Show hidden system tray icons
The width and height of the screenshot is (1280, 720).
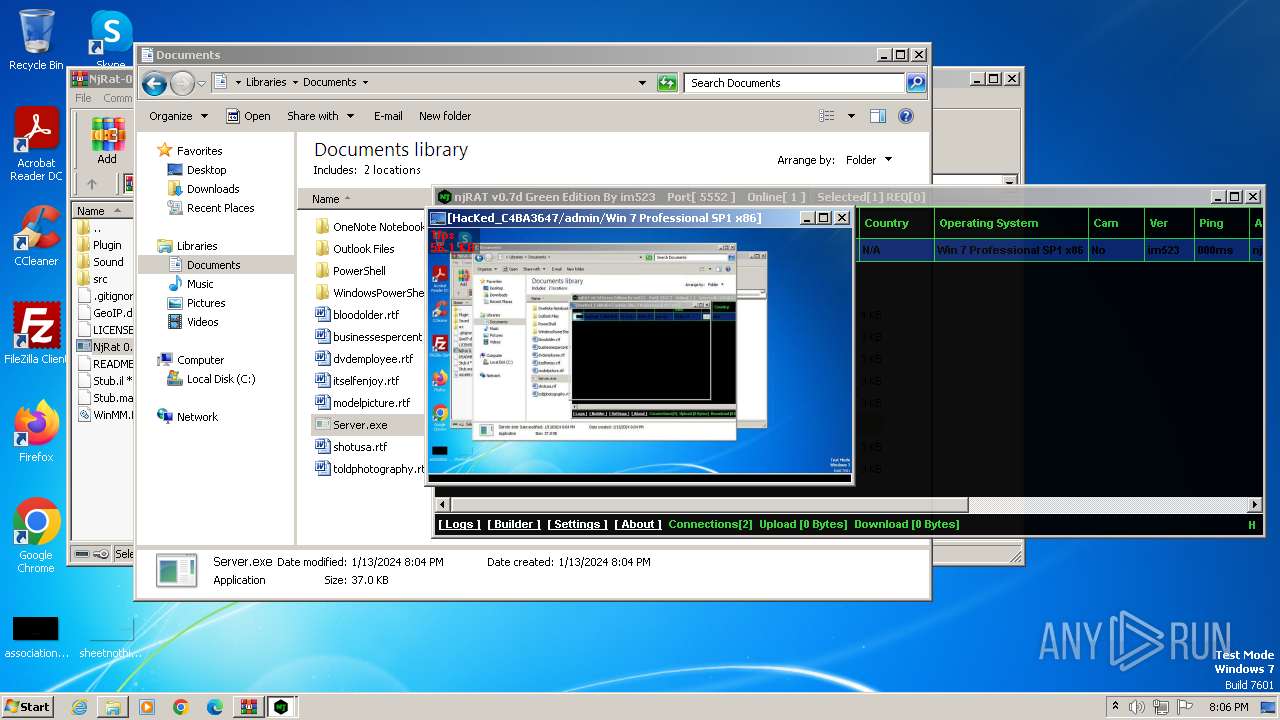[1115, 707]
